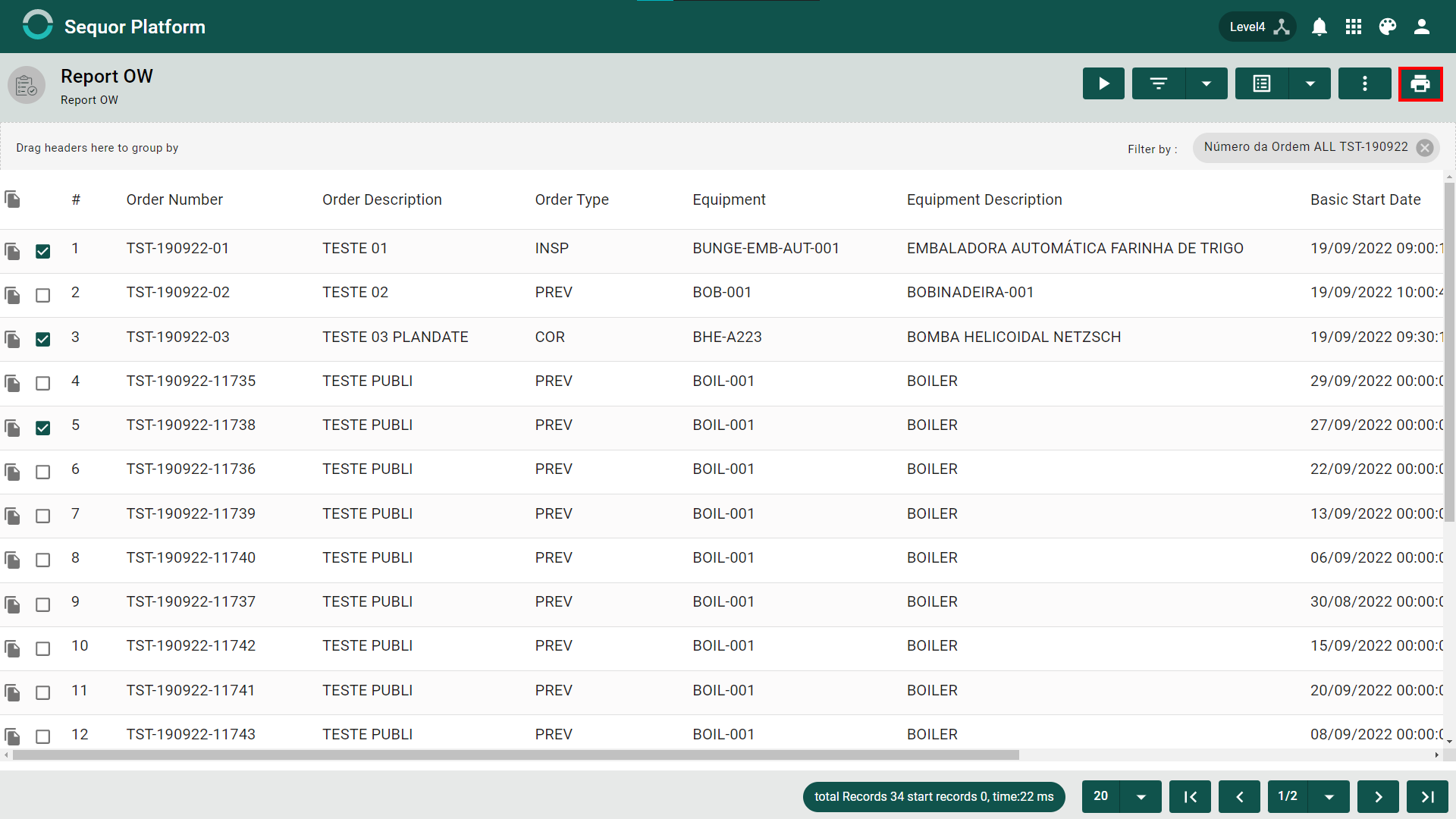Open the three-dot more options menu

tap(1364, 83)
